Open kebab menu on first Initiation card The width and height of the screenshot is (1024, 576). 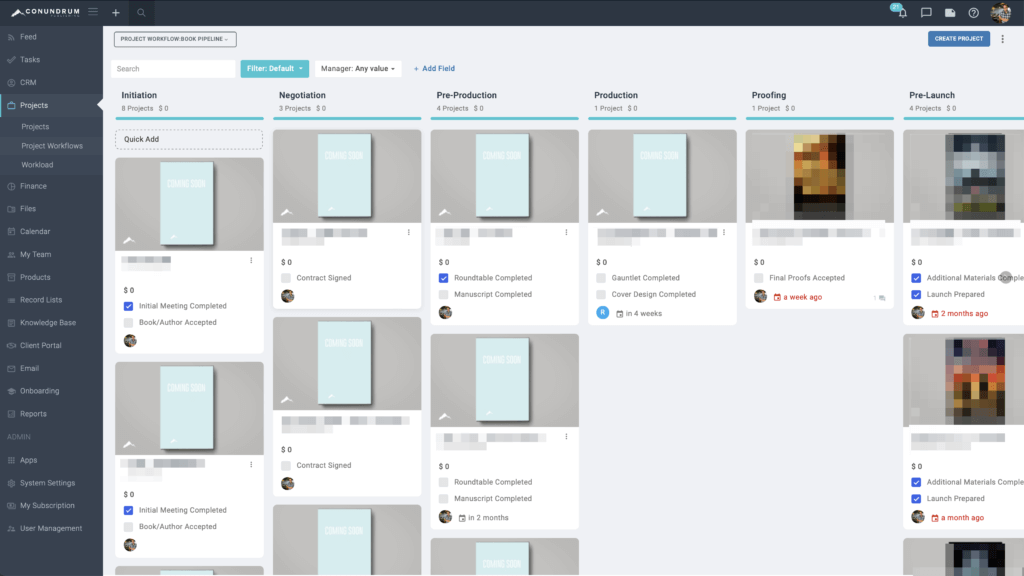251,260
